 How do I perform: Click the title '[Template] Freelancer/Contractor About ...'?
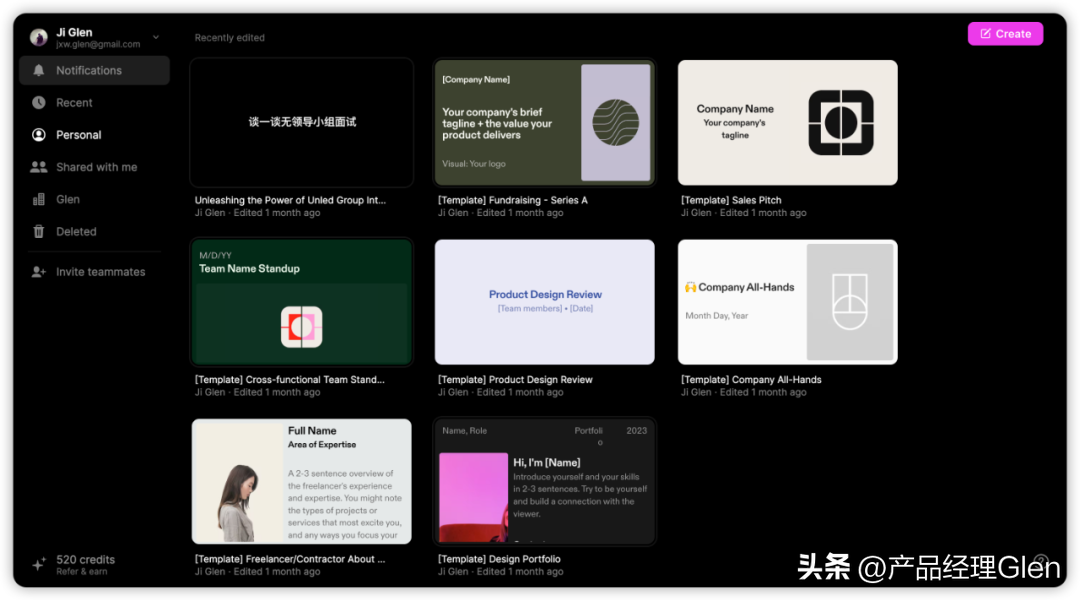click(290, 559)
